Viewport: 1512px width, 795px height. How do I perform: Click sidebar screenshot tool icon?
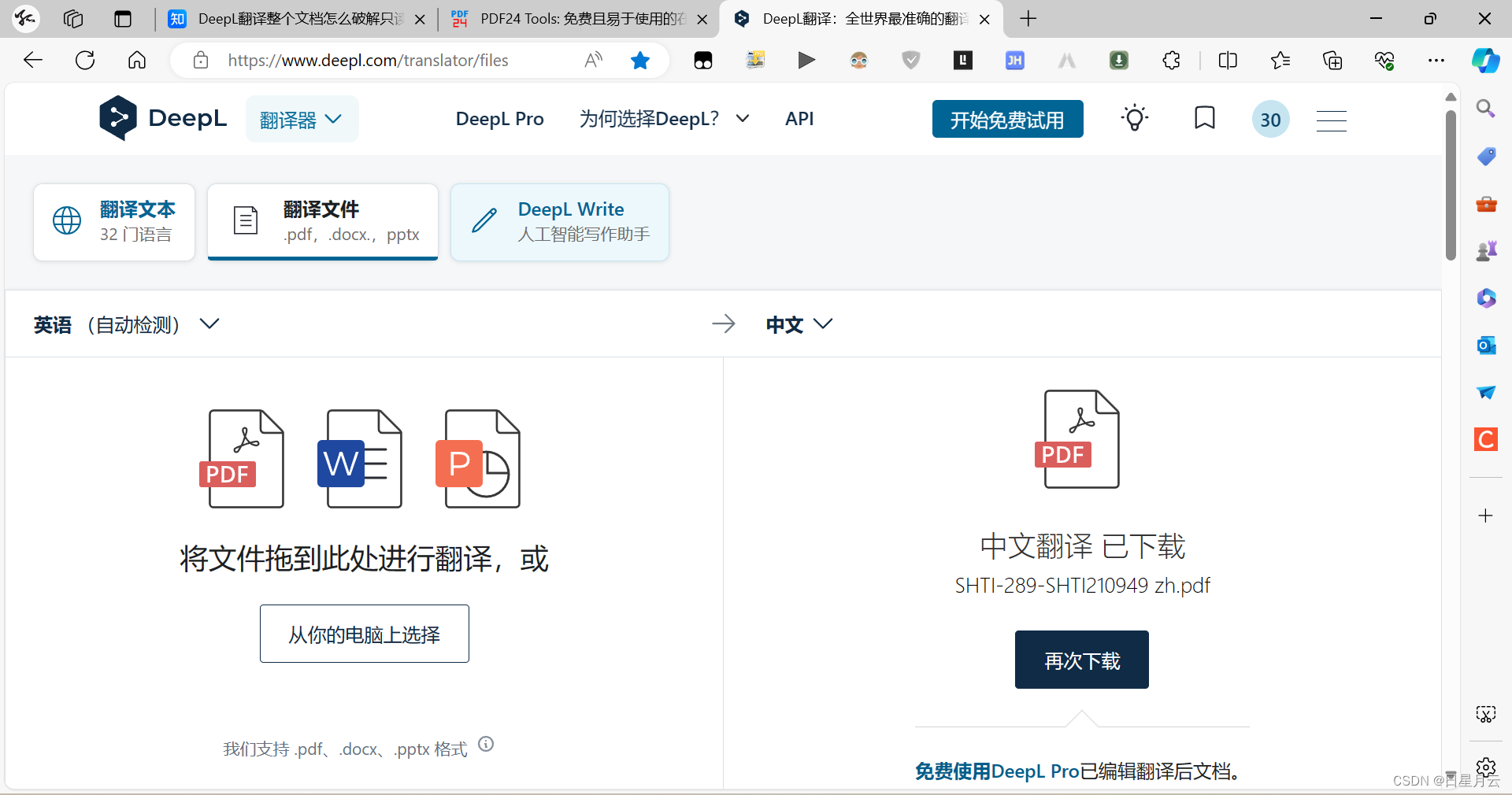(1485, 714)
